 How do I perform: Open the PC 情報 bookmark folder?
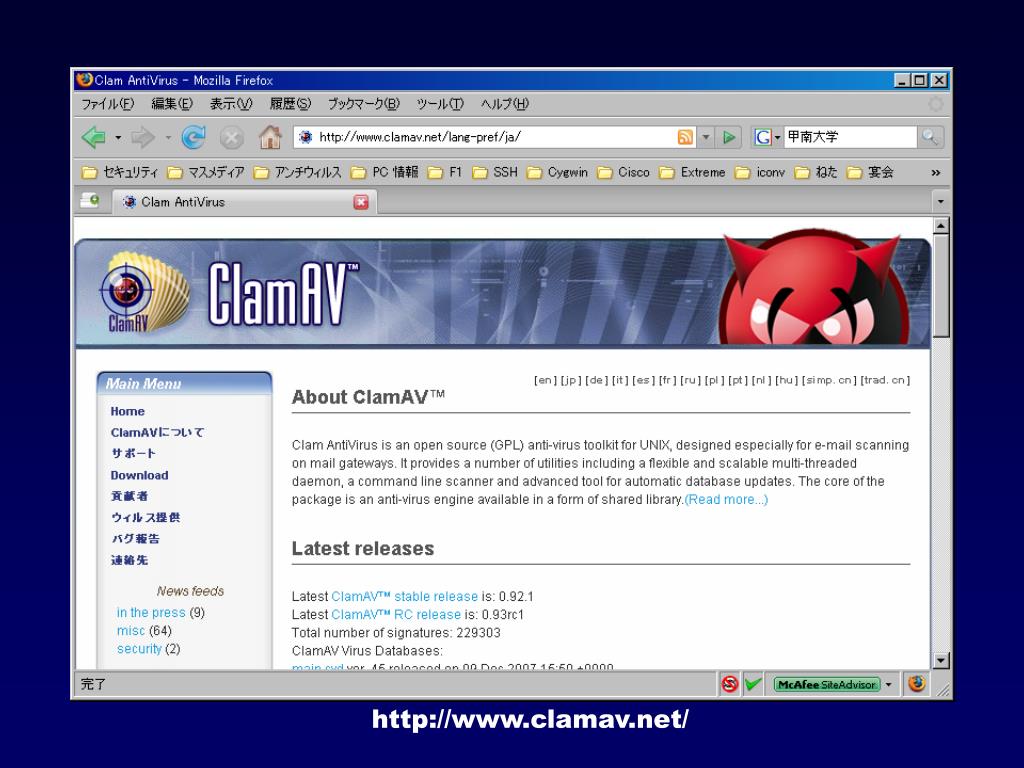pos(385,172)
